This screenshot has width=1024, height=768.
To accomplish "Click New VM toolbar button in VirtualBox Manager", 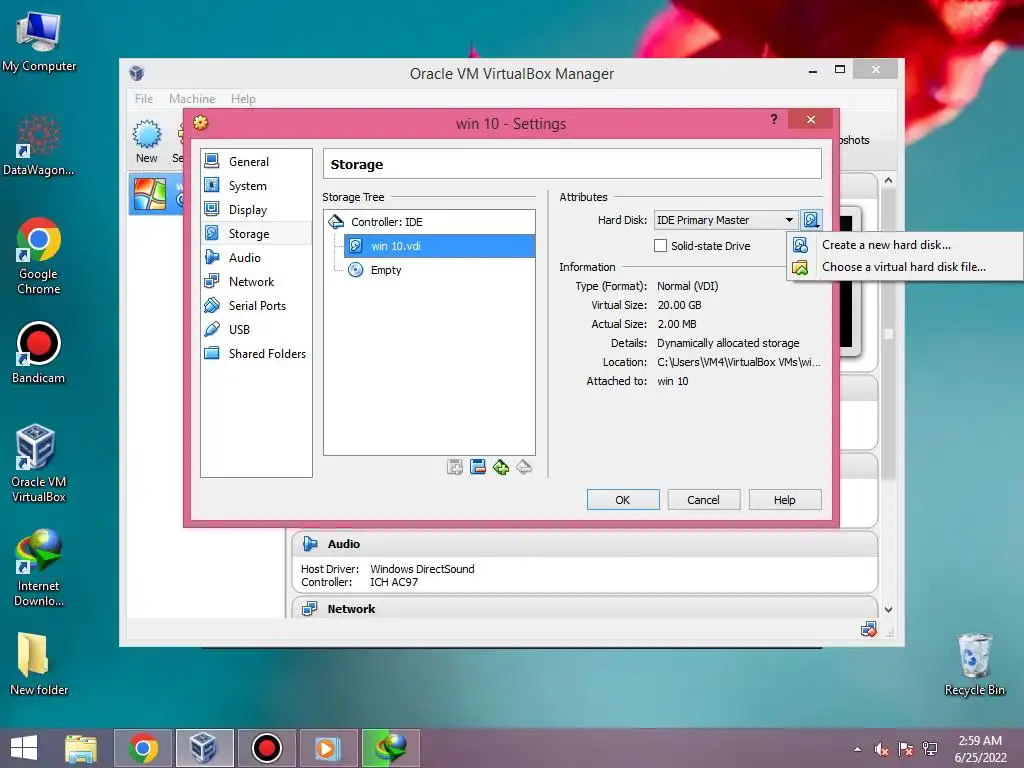I will pyautogui.click(x=147, y=141).
